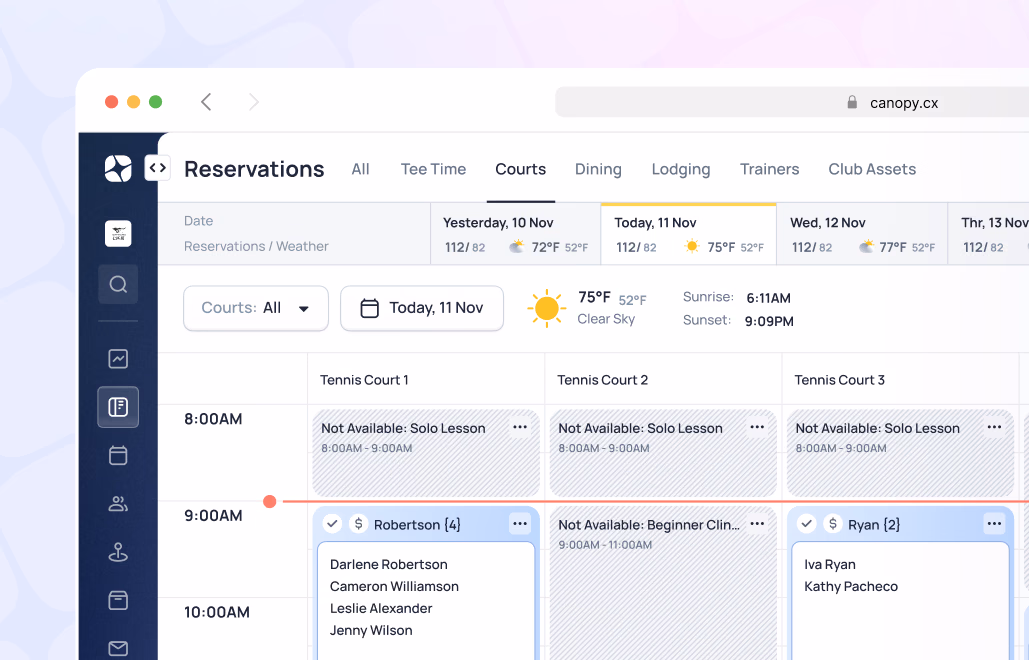Toggle check-in mark on Ryan reservation
Viewport: 1029px width, 660px height.
[x=807, y=524]
